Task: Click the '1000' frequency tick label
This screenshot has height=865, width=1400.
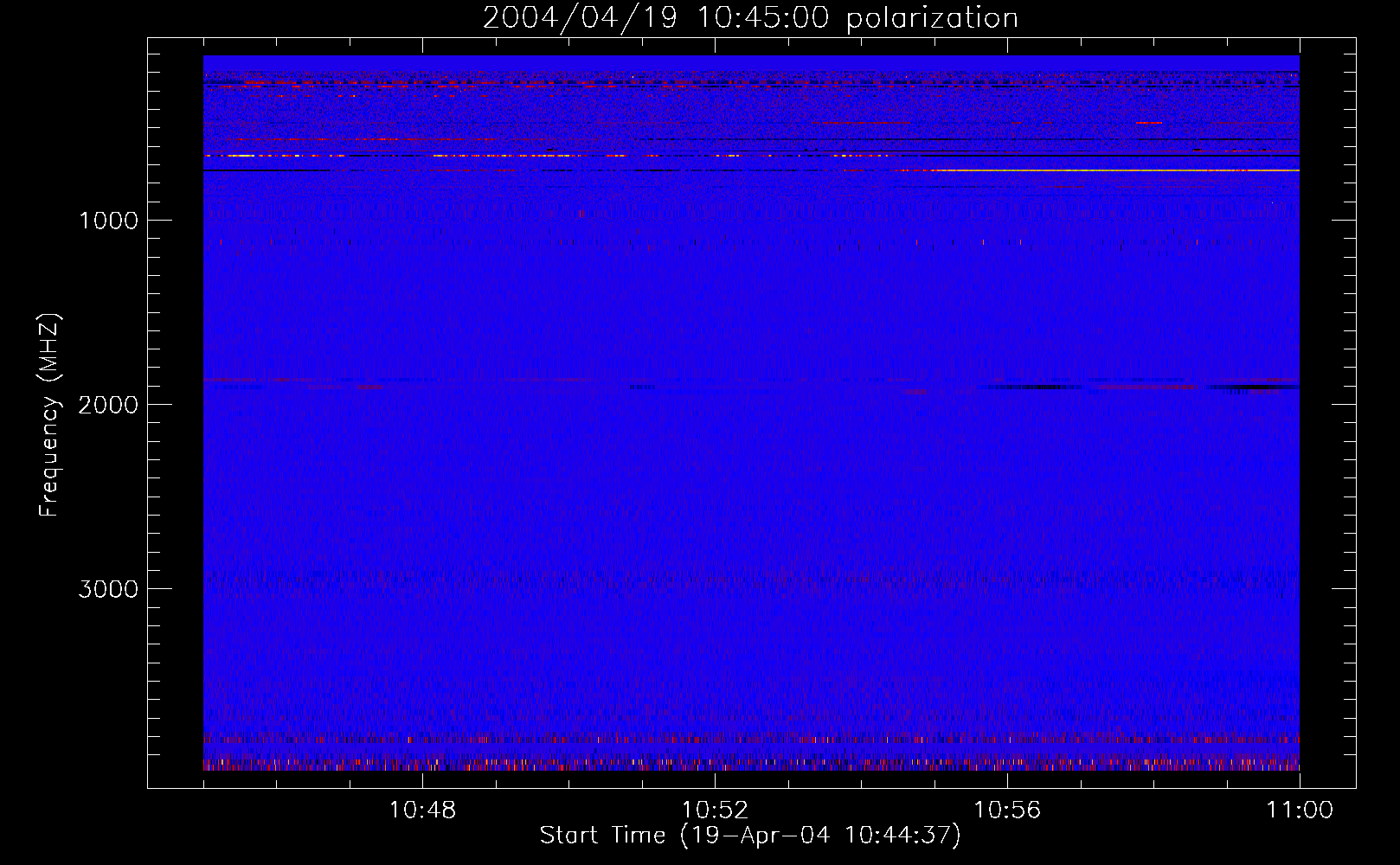Action: click(108, 221)
